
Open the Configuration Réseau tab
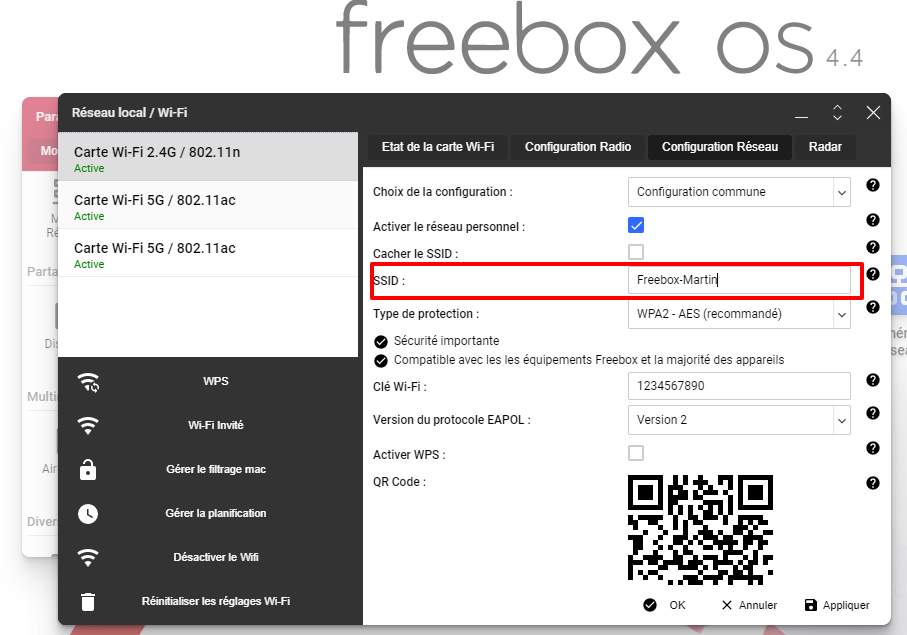pos(720,147)
